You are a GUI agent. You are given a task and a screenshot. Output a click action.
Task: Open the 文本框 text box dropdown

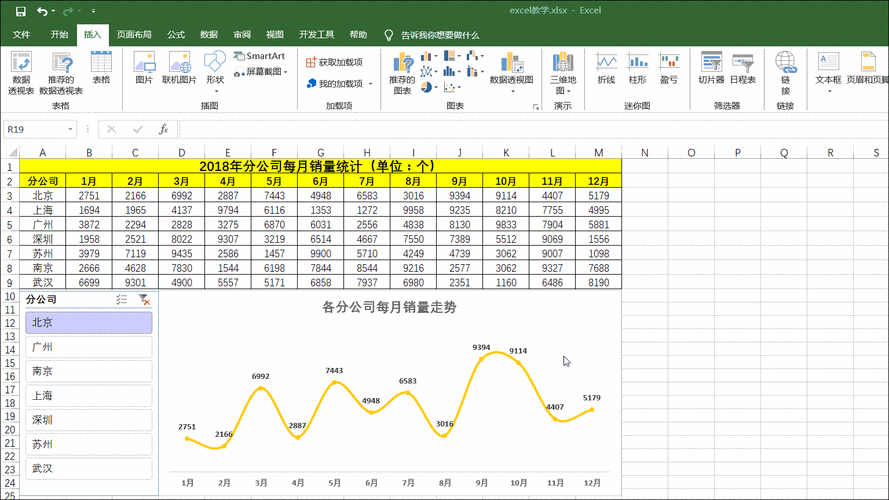[x=828, y=71]
